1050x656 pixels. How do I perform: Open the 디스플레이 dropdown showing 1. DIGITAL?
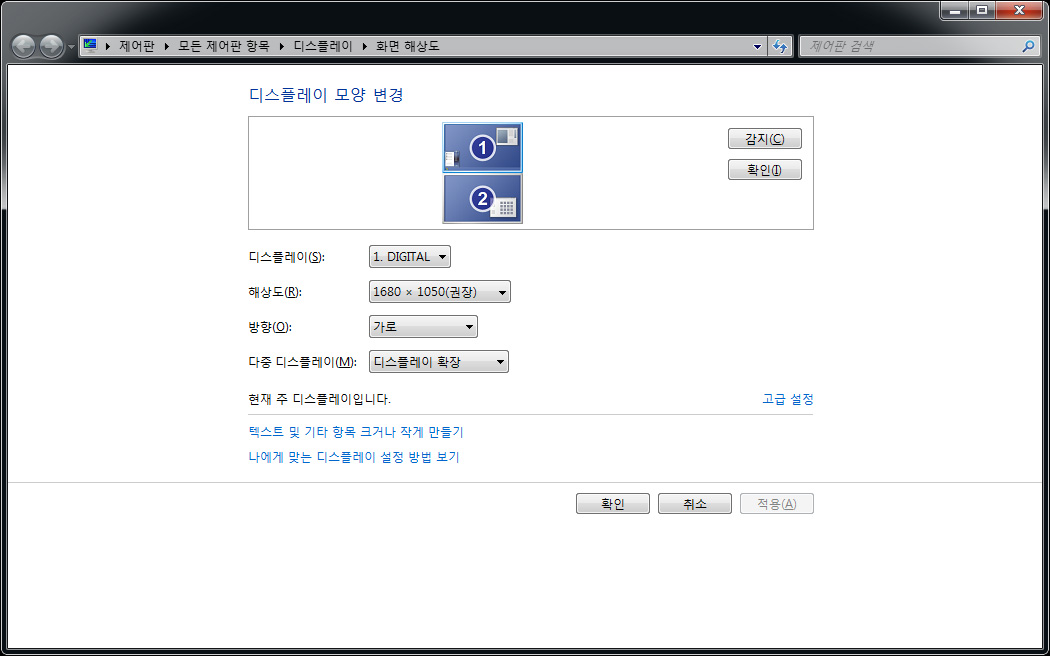click(410, 257)
